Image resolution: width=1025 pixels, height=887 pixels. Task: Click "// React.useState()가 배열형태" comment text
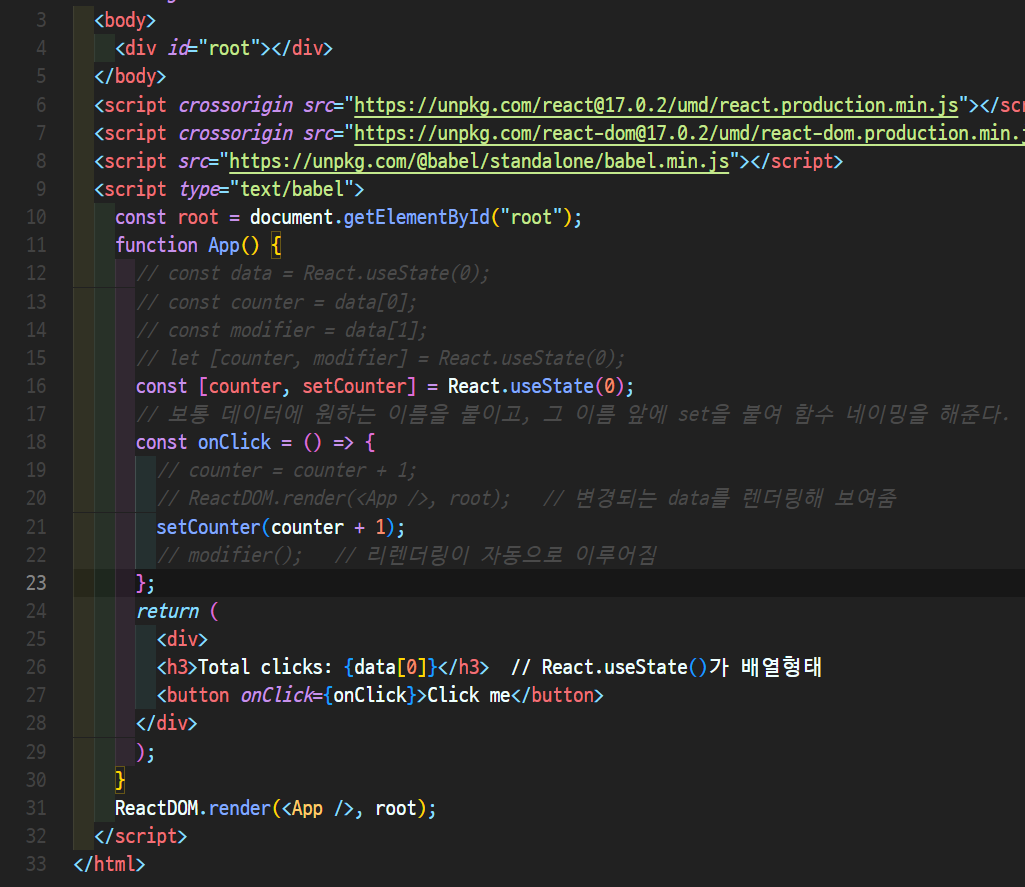[x=666, y=667]
